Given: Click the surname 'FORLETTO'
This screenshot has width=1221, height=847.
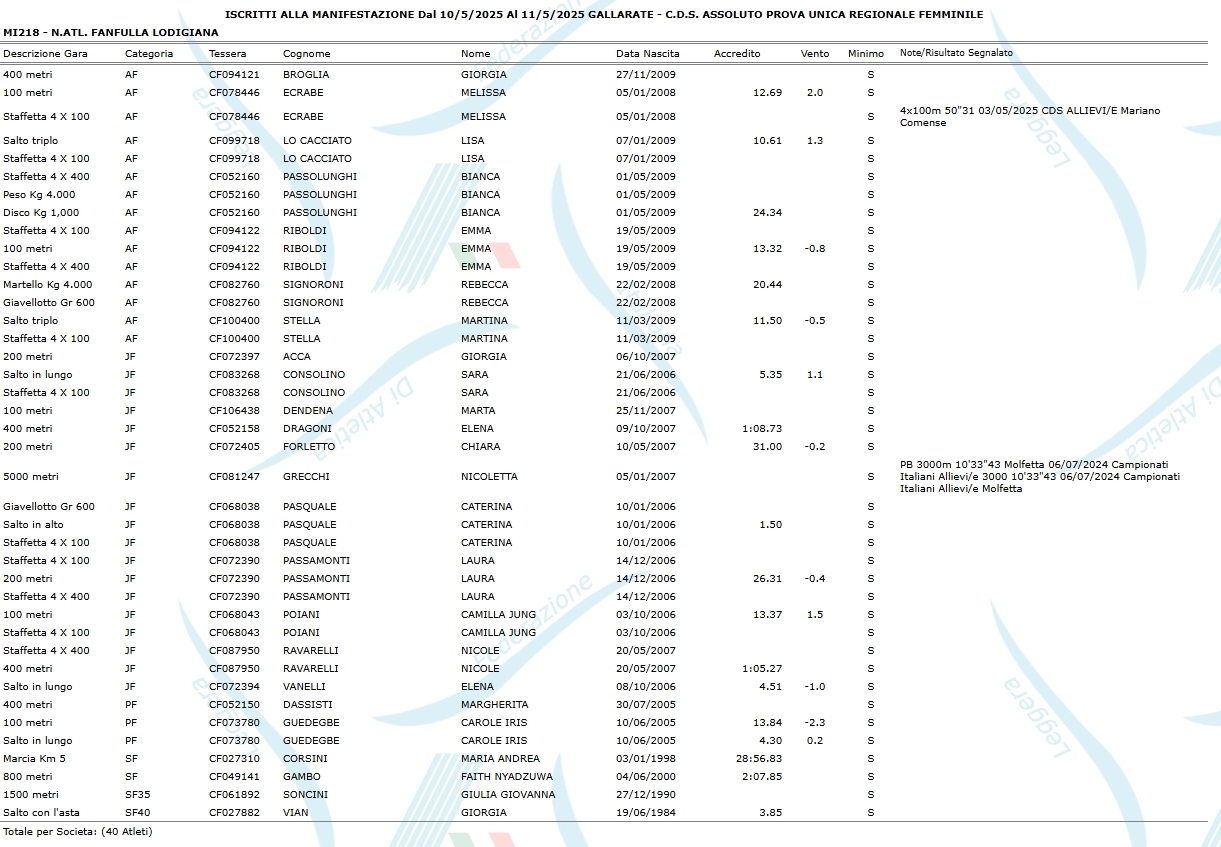Looking at the screenshot, I should click(309, 447).
